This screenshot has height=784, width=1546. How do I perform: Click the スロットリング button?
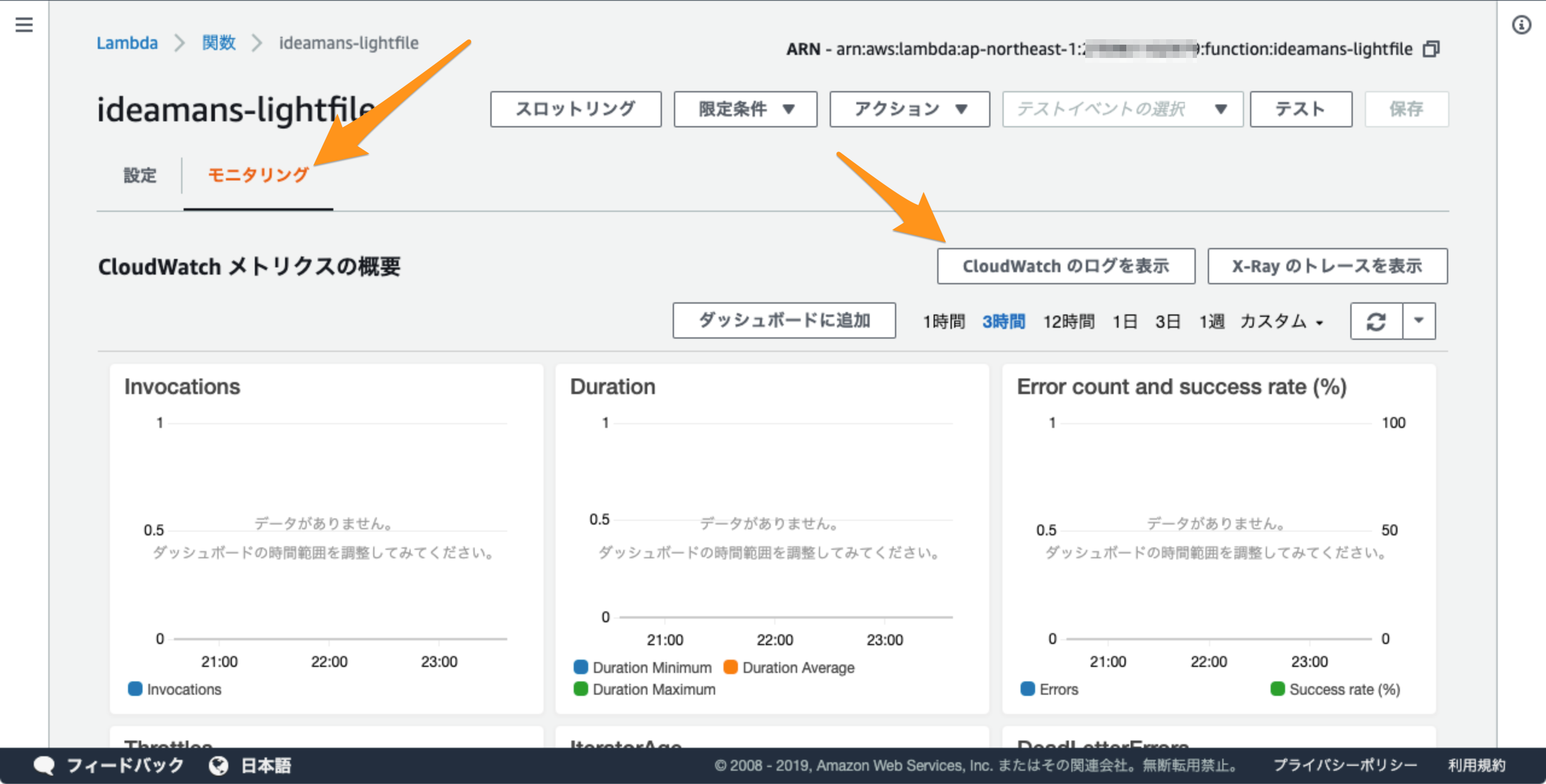click(576, 109)
